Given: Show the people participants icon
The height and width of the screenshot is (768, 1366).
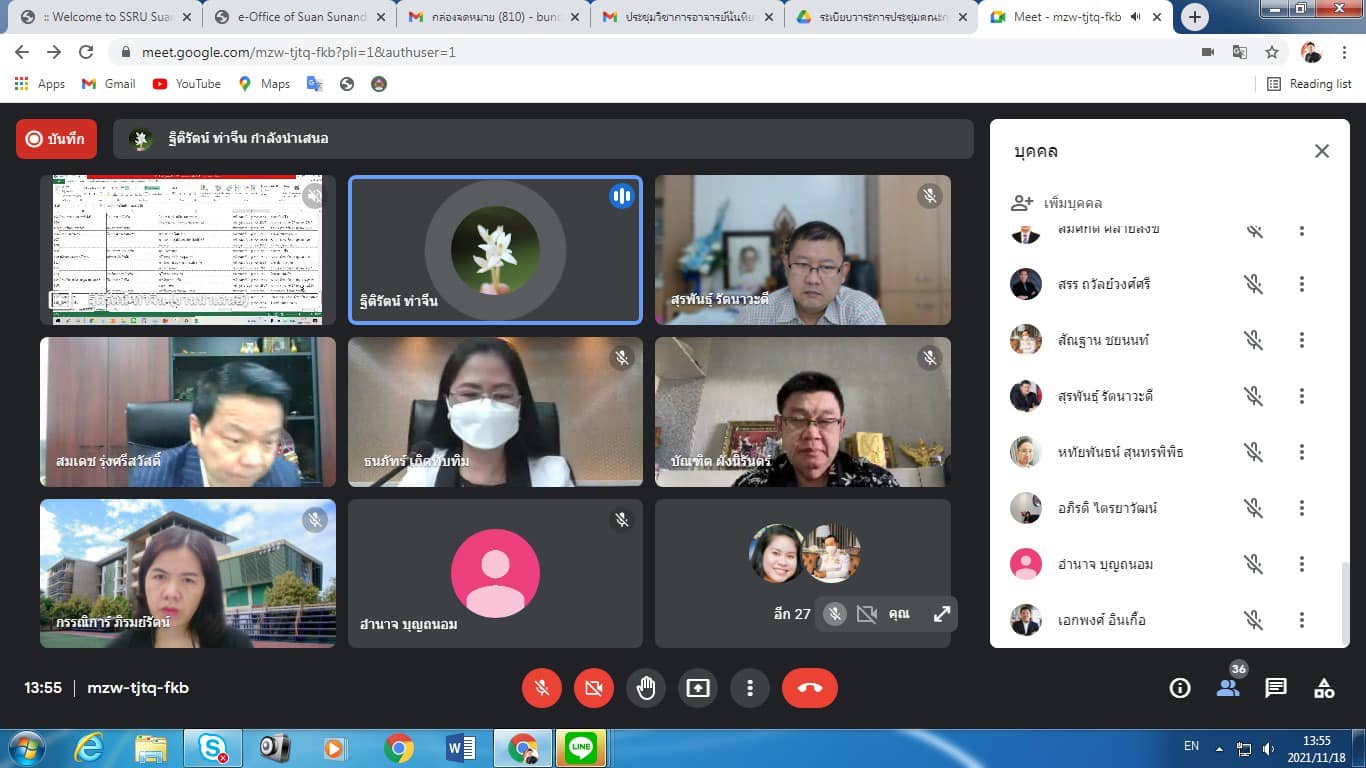Looking at the screenshot, I should tap(1228, 688).
